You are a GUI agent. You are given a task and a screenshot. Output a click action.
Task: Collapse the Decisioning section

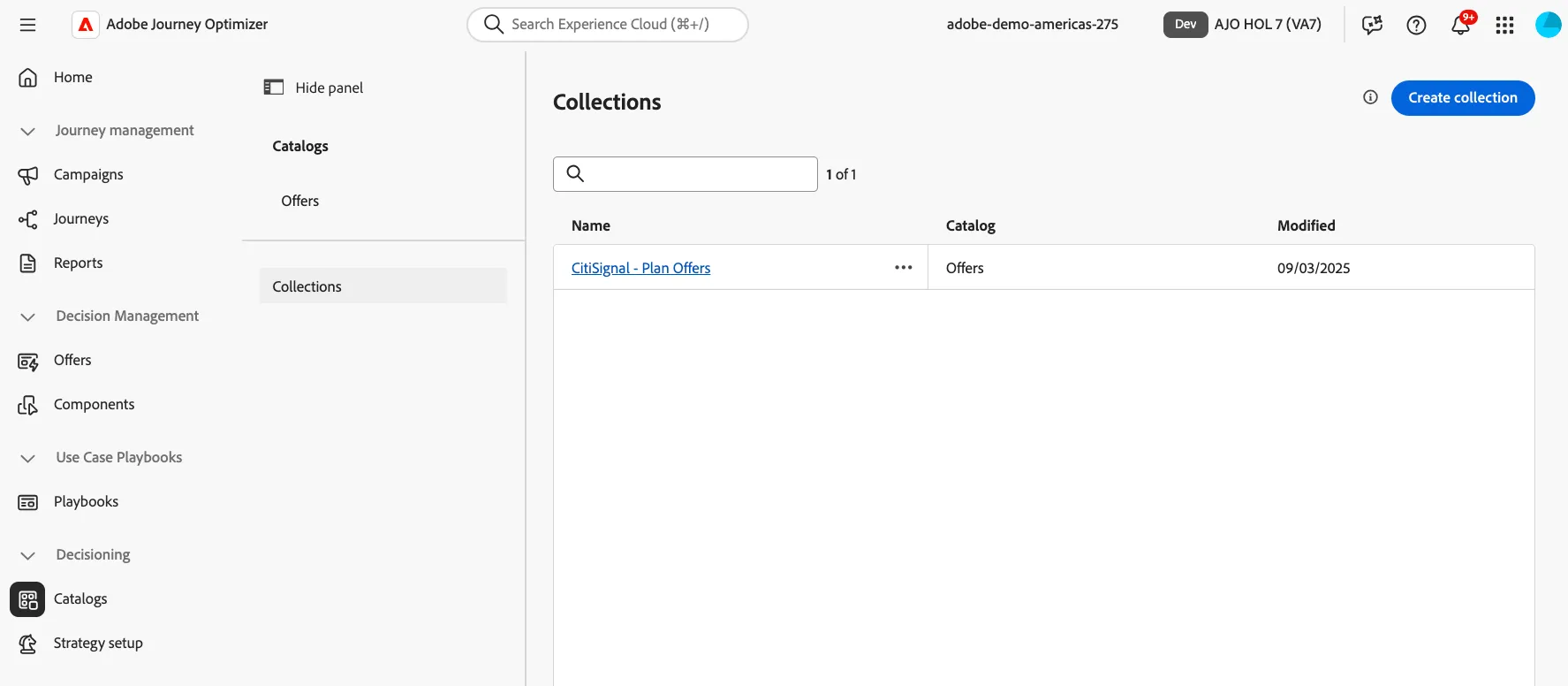[28, 555]
